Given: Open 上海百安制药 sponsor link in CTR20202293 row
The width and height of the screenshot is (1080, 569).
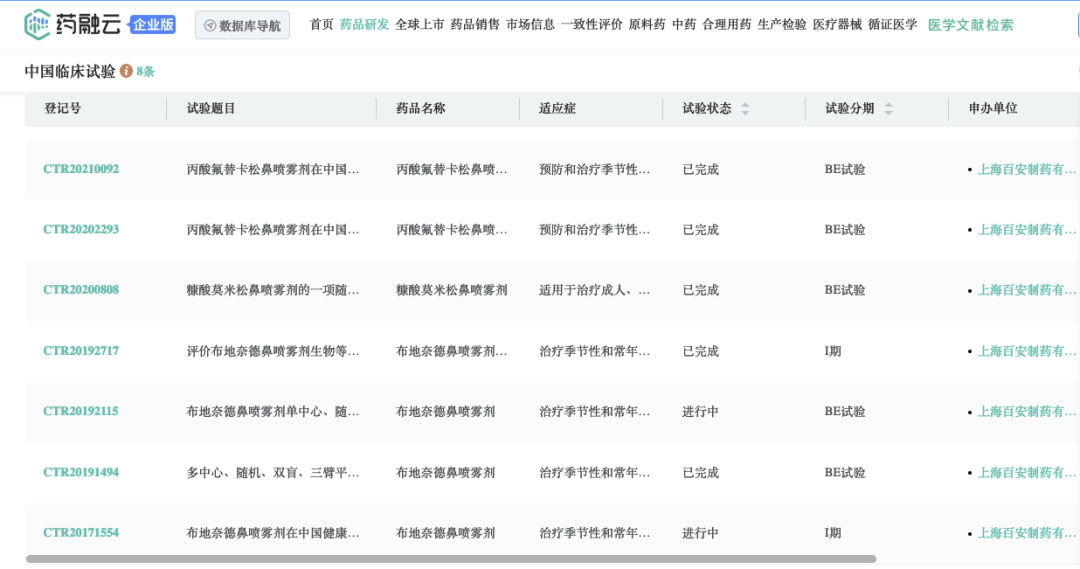Looking at the screenshot, I should point(1026,229).
